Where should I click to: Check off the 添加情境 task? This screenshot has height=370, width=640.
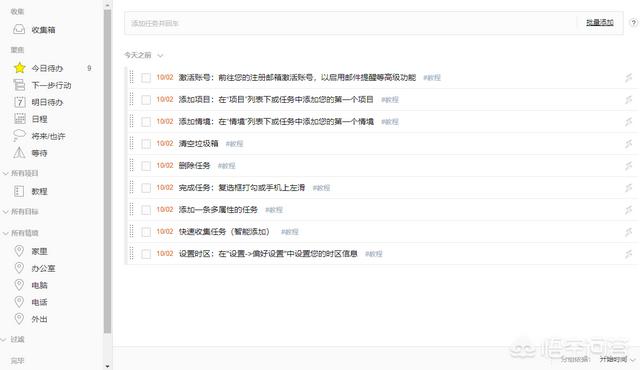pyautogui.click(x=146, y=122)
